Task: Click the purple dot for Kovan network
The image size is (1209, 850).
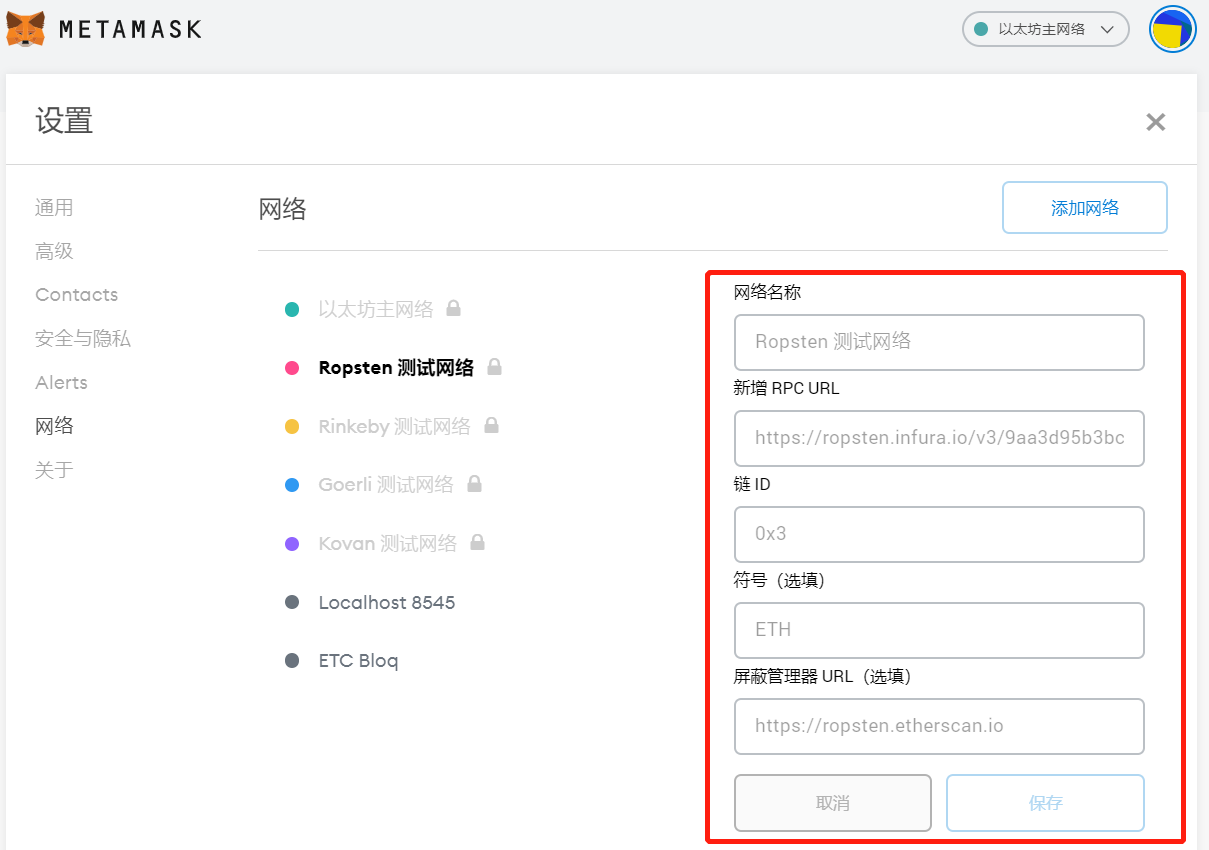Action: pyautogui.click(x=292, y=544)
